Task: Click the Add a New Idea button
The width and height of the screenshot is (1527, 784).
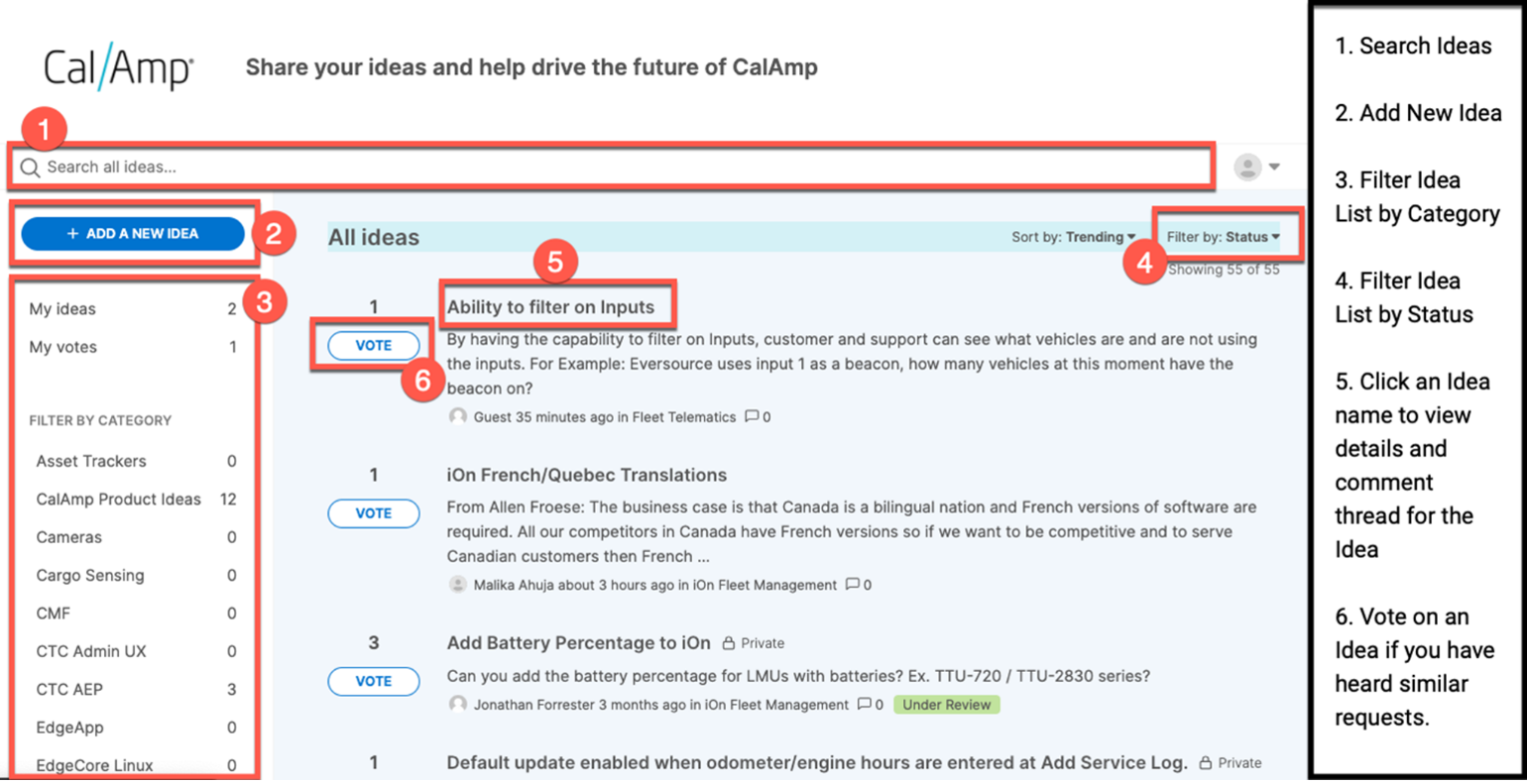Action: [133, 234]
